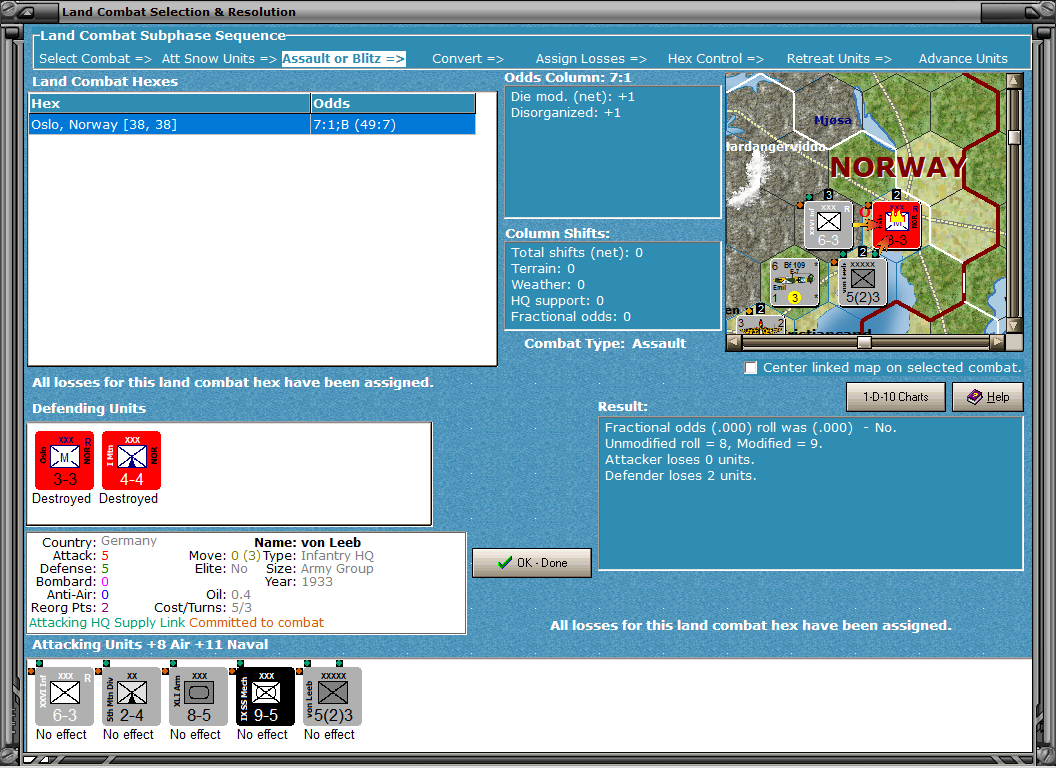Screen dimensions: 1056x768
Task: Click the map vertical scrollbar thumb
Action: (x=1014, y=137)
